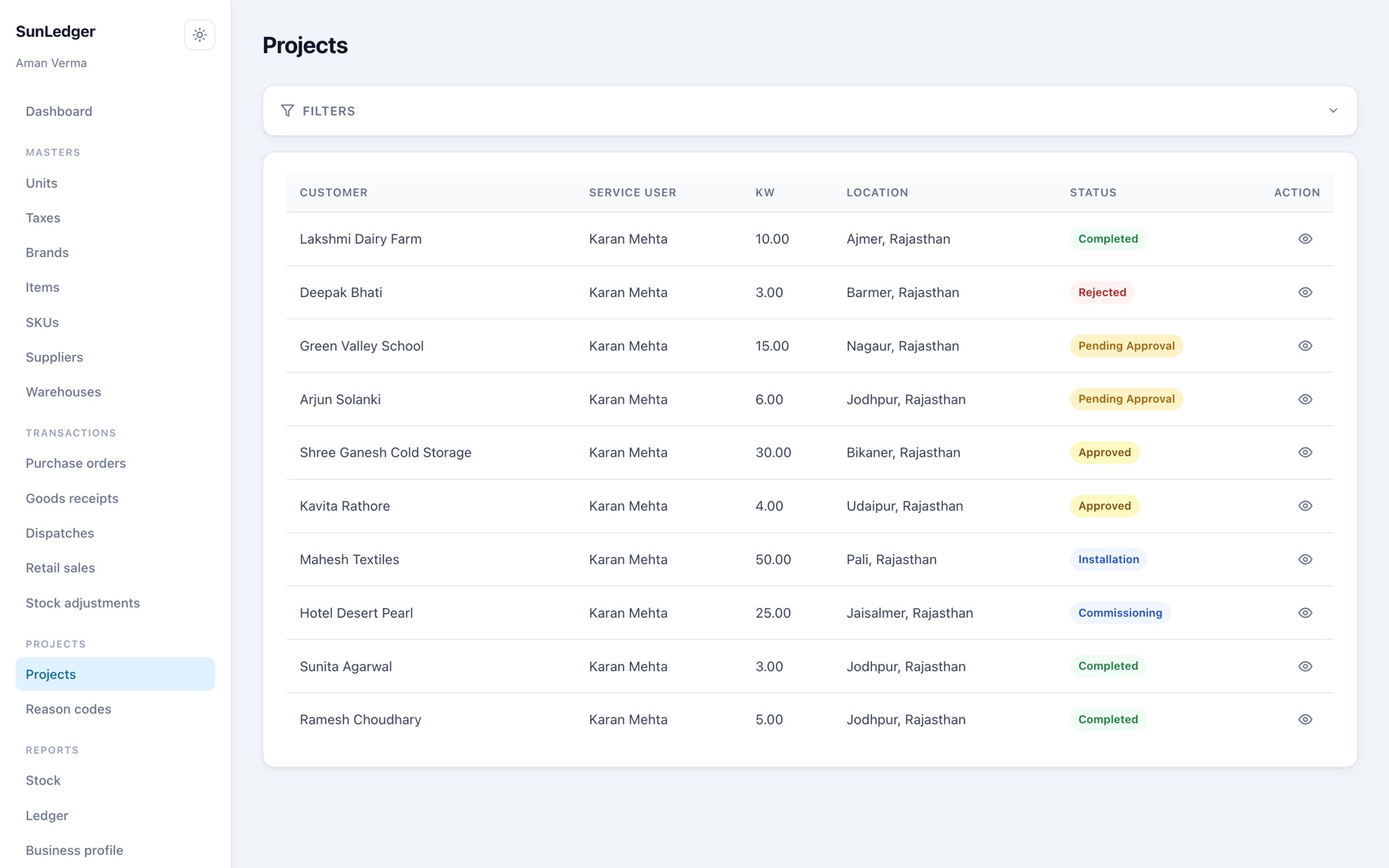Select Projects in the sidebar
This screenshot has width=1389, height=868.
pos(115,674)
